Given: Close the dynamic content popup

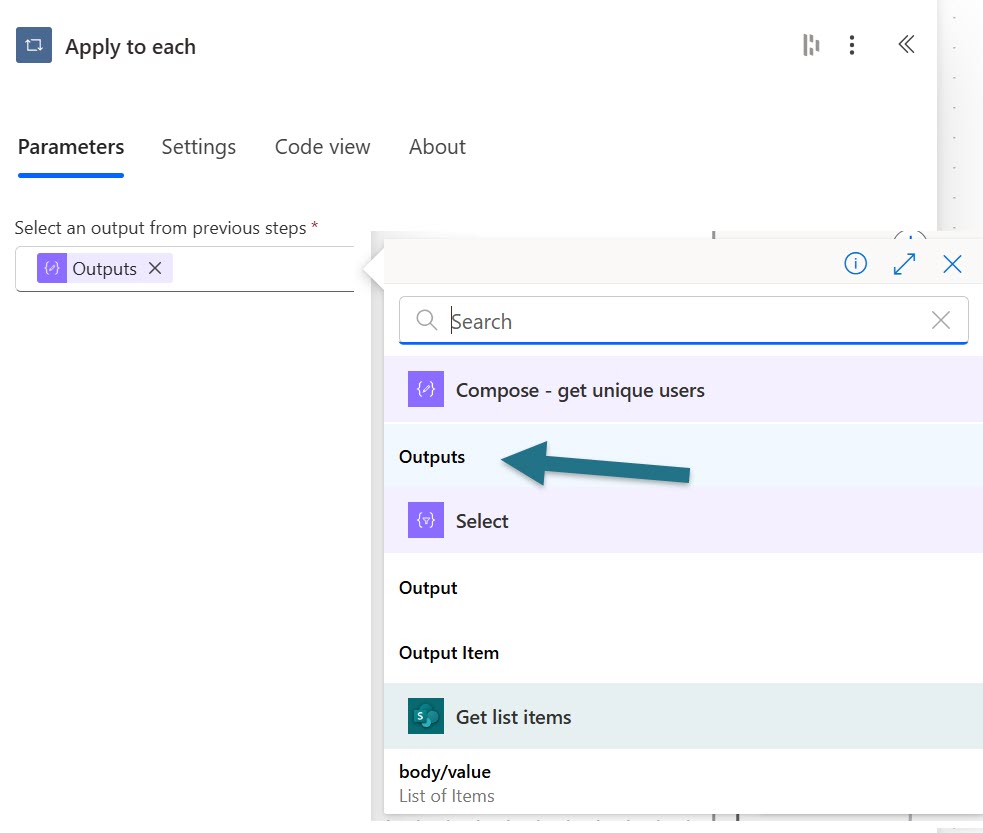Looking at the screenshot, I should pos(952,264).
